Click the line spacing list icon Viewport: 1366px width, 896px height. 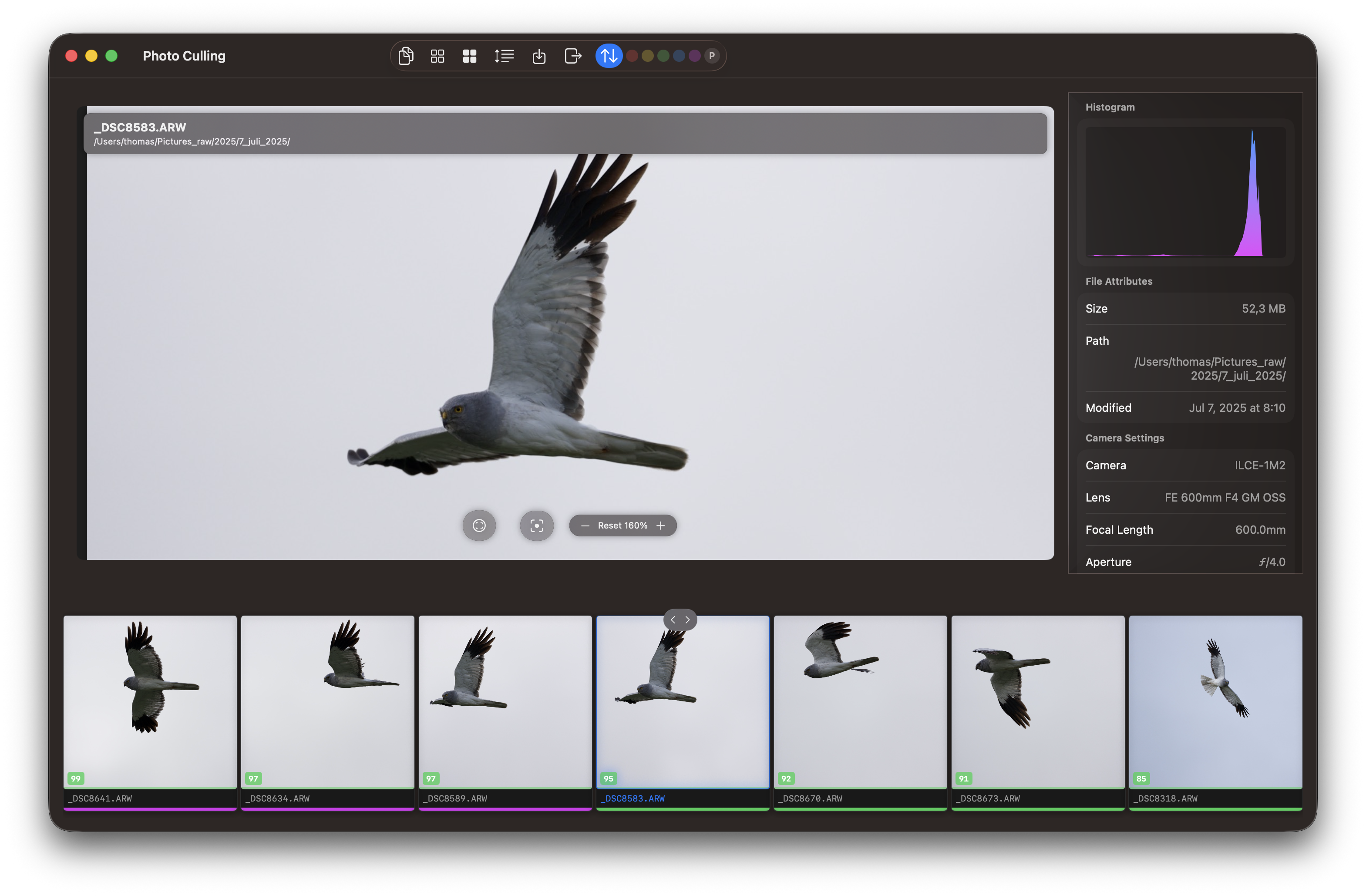point(504,56)
